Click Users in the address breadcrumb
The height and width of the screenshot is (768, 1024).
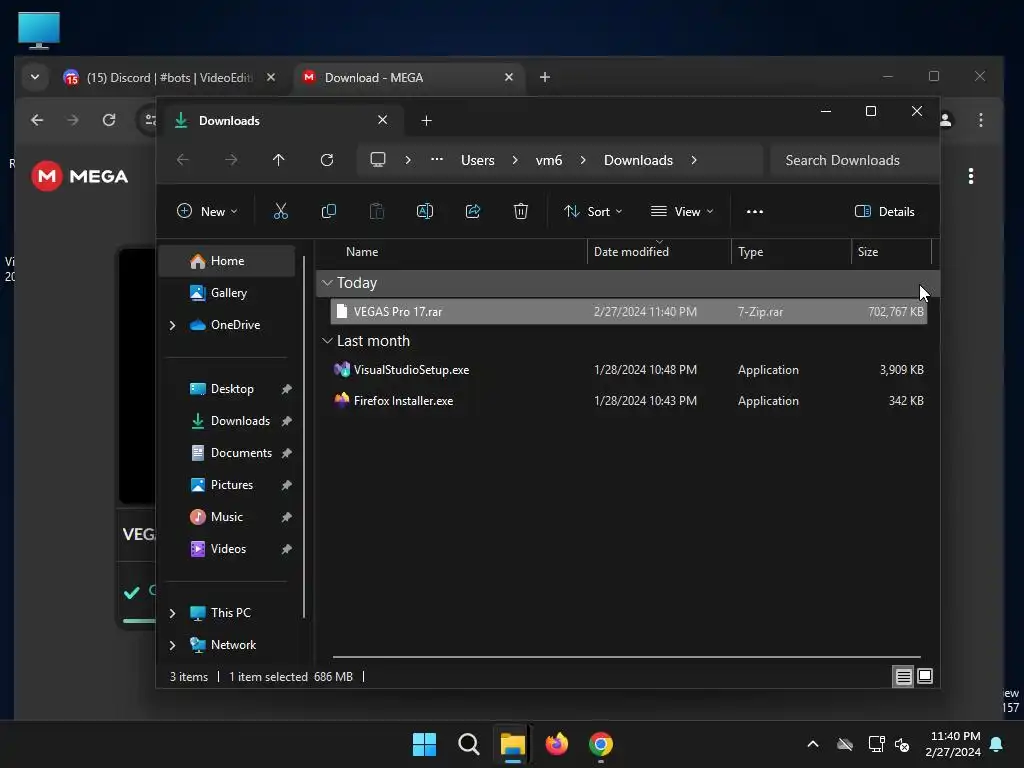[x=477, y=160]
